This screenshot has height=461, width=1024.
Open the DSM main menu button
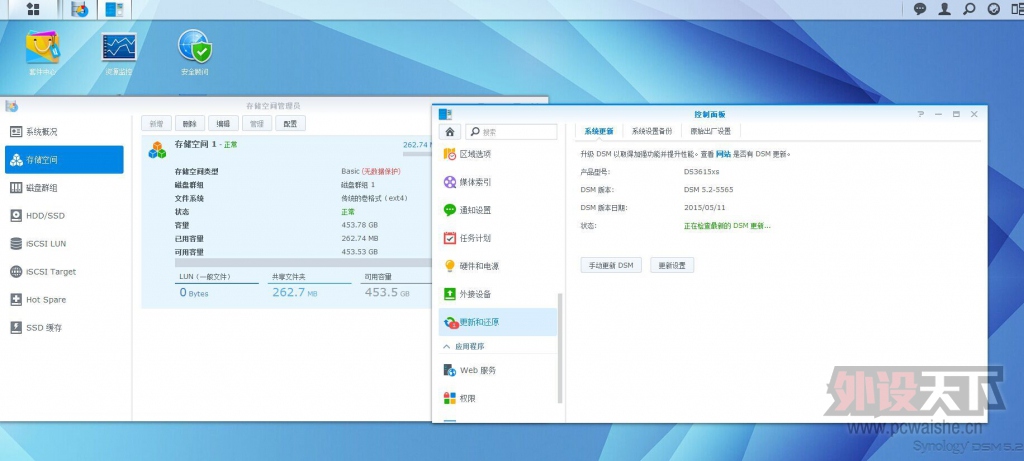(33, 9)
